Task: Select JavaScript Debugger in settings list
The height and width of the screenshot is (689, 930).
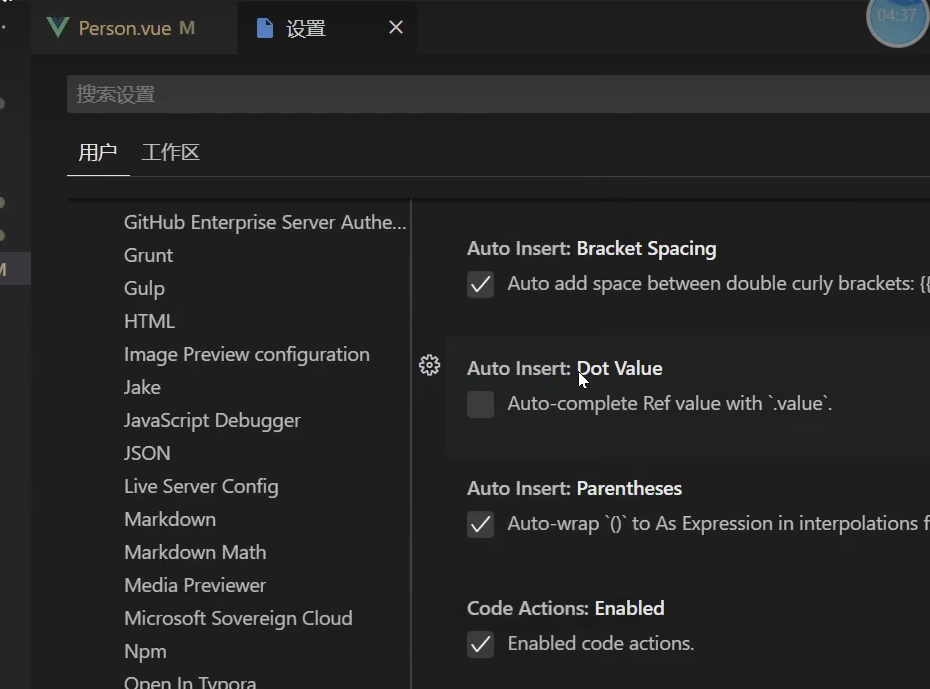Action: click(x=212, y=420)
